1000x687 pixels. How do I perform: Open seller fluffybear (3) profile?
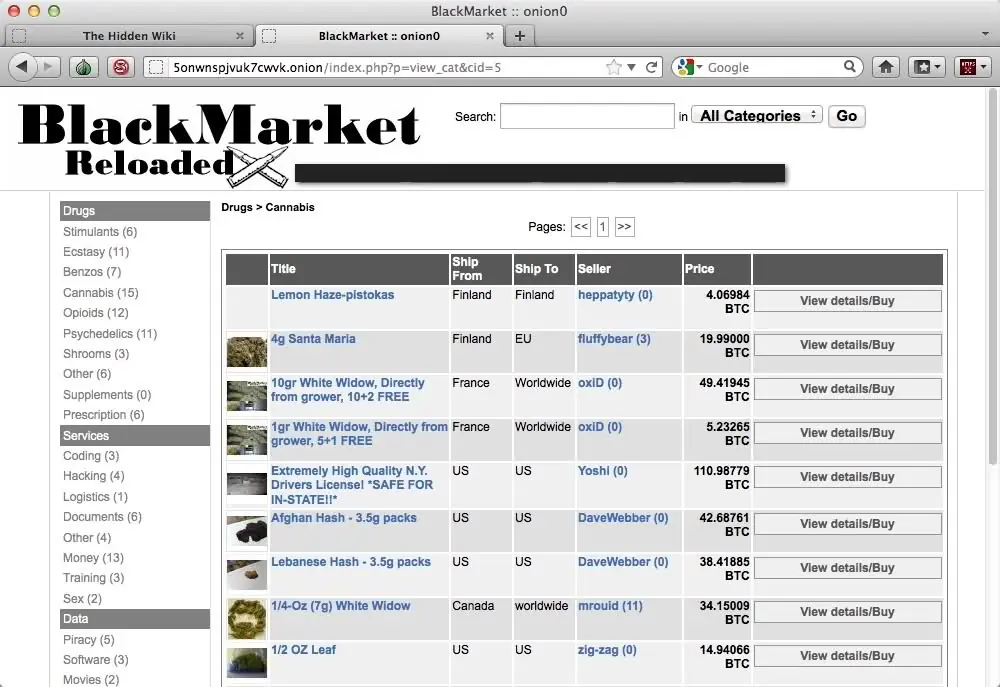pyautogui.click(x=614, y=339)
